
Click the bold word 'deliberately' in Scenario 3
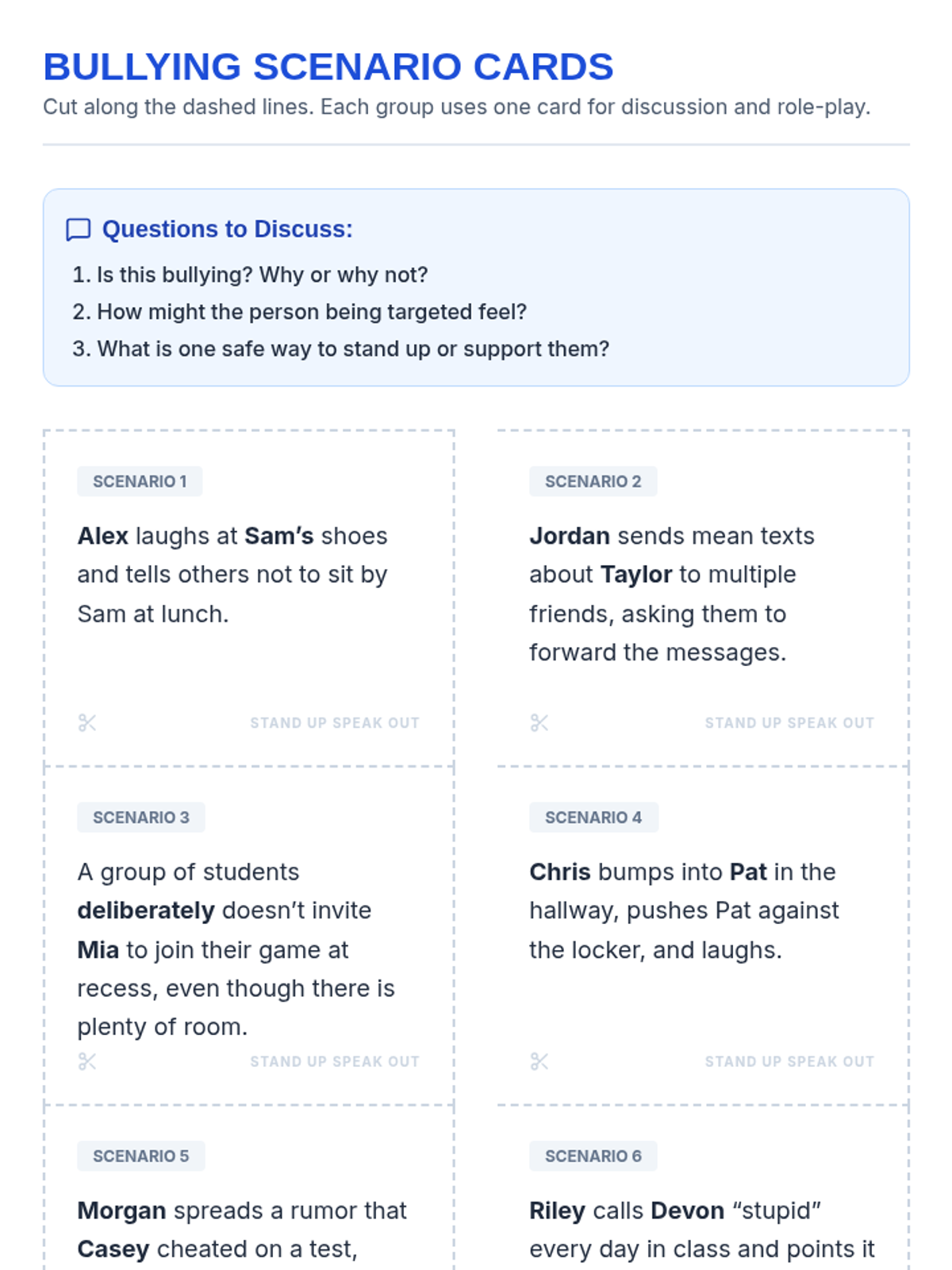click(x=146, y=910)
